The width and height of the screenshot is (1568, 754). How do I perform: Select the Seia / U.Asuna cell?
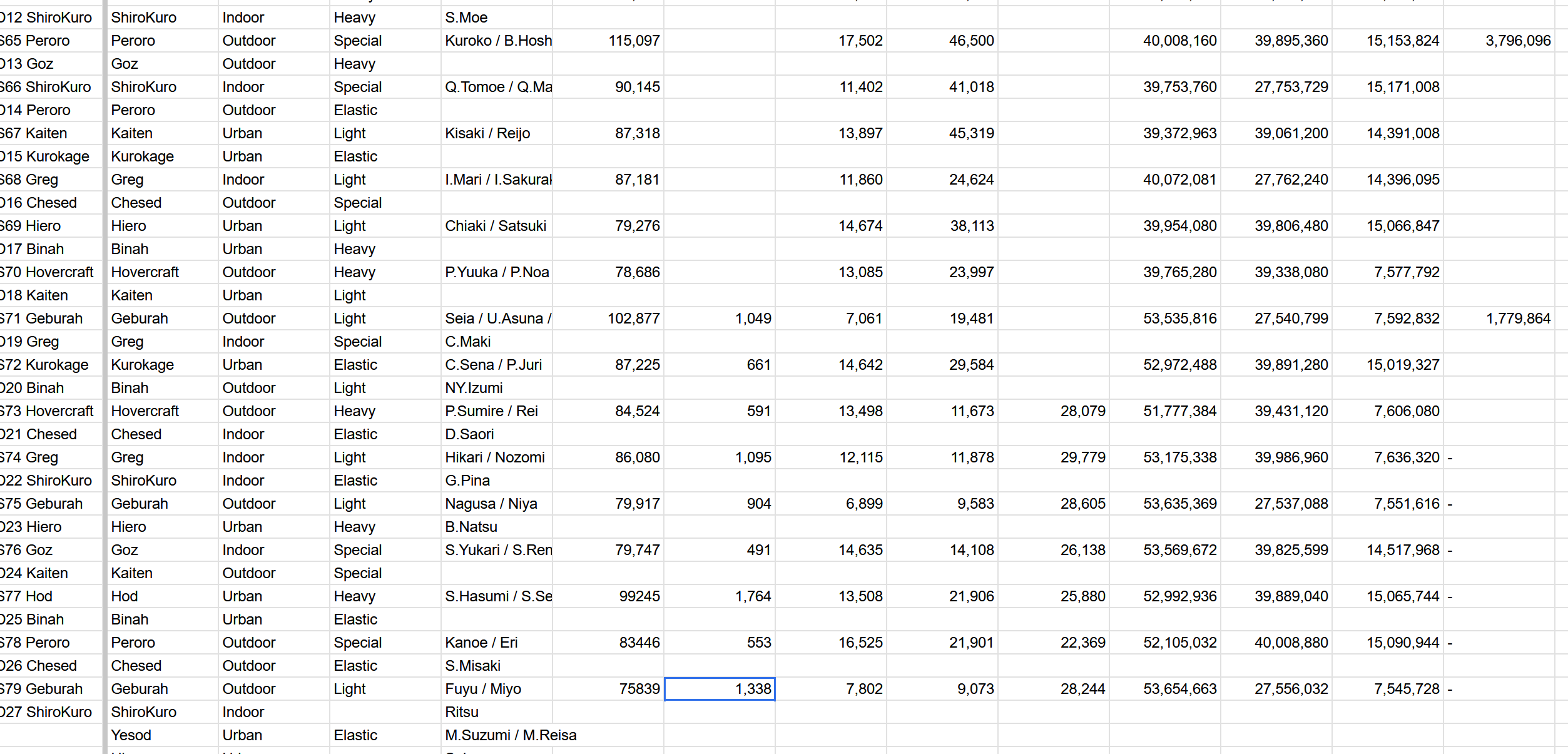coord(497,318)
